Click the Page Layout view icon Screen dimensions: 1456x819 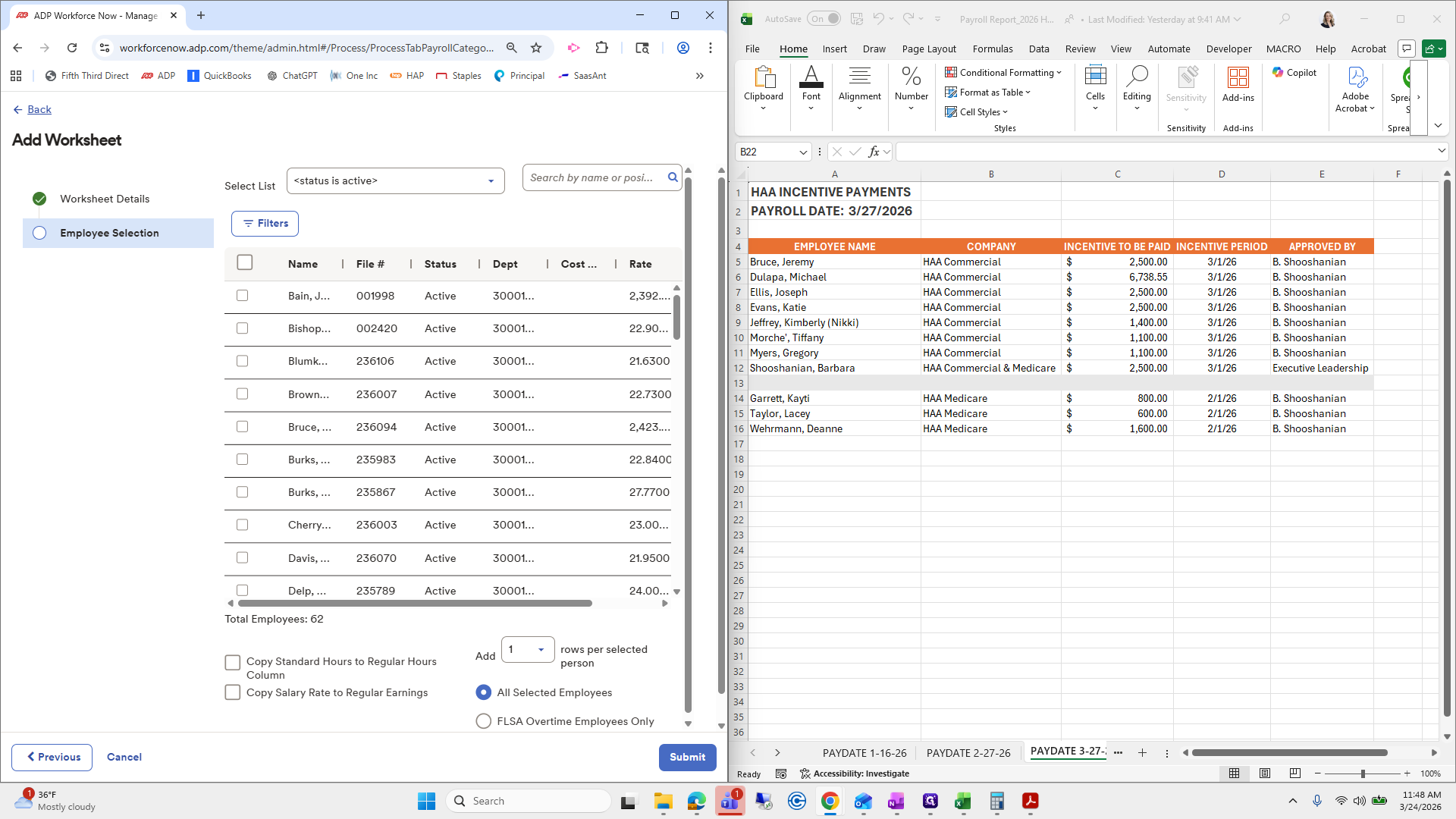click(1265, 773)
